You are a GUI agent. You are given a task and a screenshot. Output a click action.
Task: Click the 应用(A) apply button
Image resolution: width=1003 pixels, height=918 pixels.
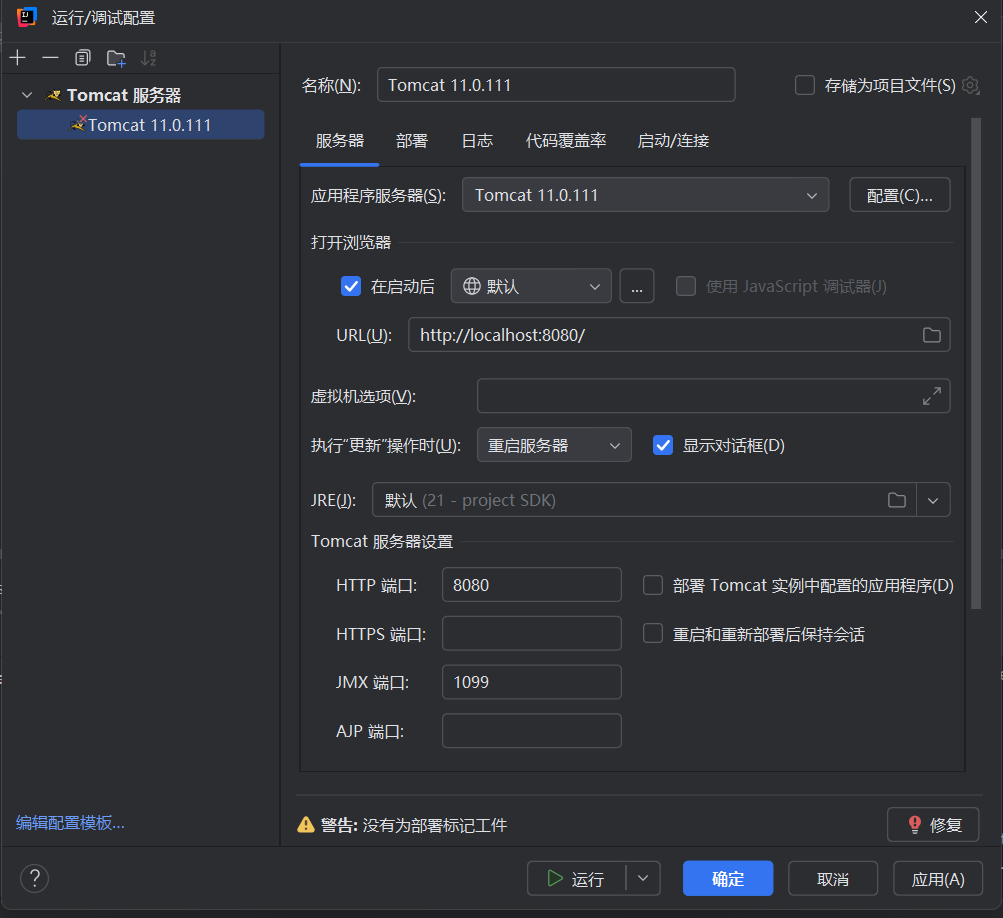(938, 878)
